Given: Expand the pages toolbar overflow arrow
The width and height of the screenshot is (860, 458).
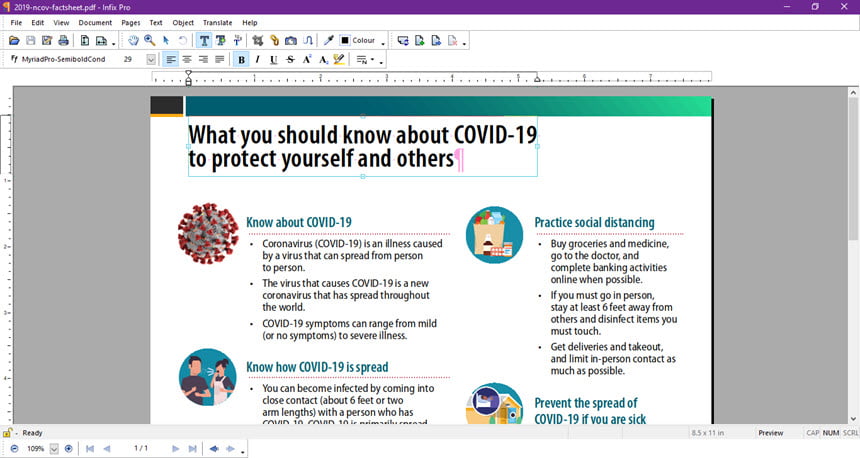Looking at the screenshot, I should click(465, 43).
